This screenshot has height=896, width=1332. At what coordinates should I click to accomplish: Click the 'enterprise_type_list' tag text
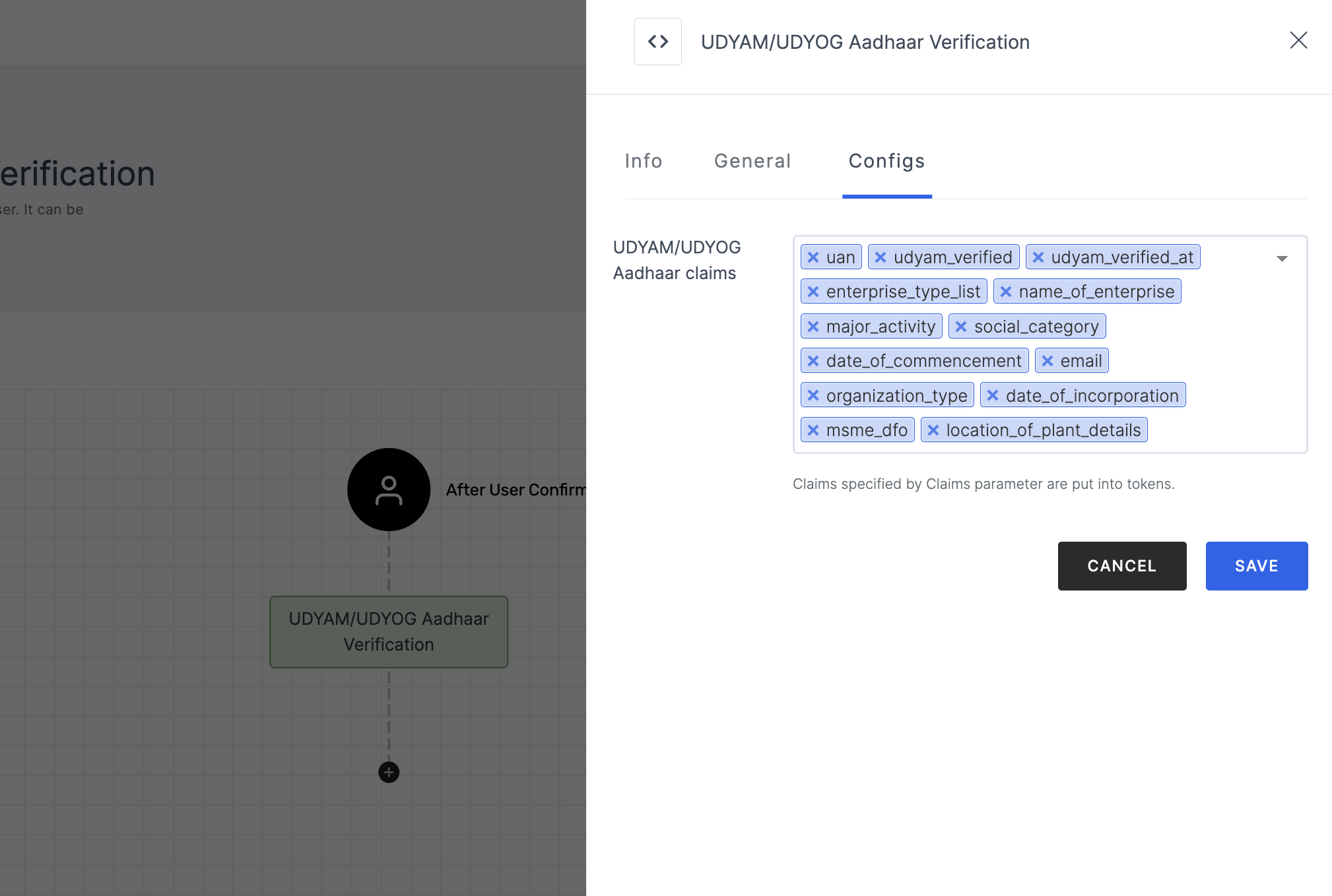pos(903,292)
